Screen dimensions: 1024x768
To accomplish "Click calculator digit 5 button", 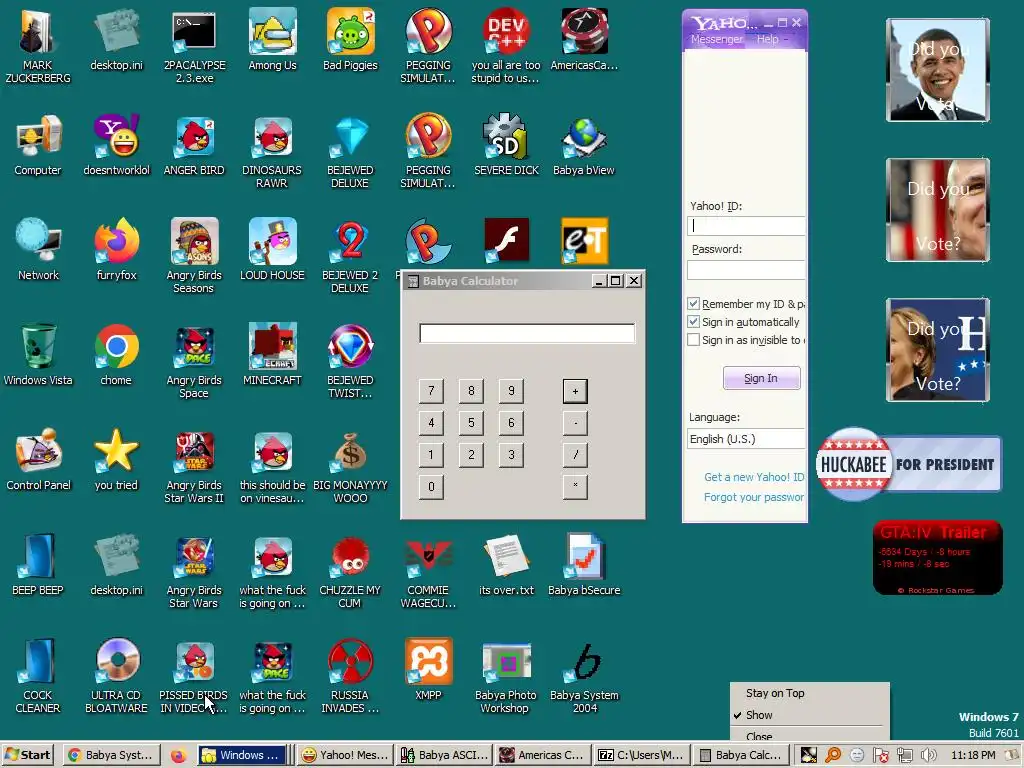I will [x=471, y=423].
